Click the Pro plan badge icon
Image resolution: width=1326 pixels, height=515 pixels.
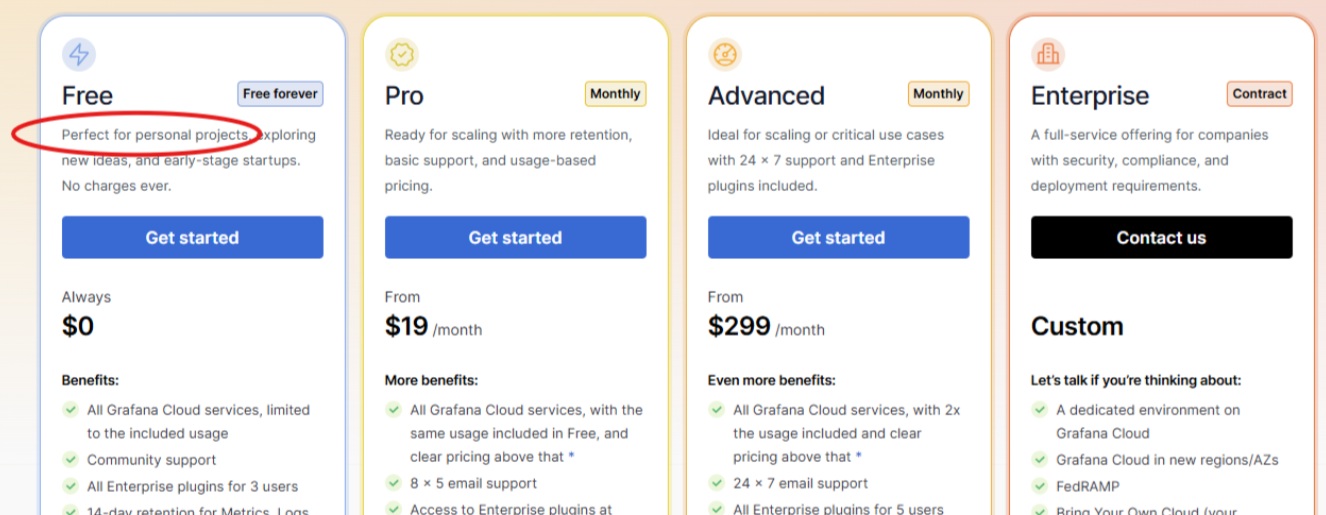point(402,54)
